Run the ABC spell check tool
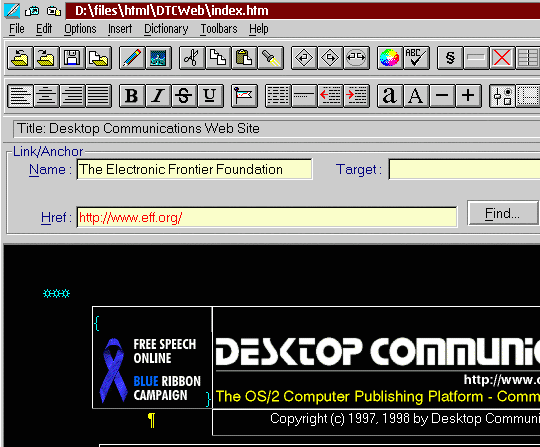The image size is (540, 447). pos(416,58)
